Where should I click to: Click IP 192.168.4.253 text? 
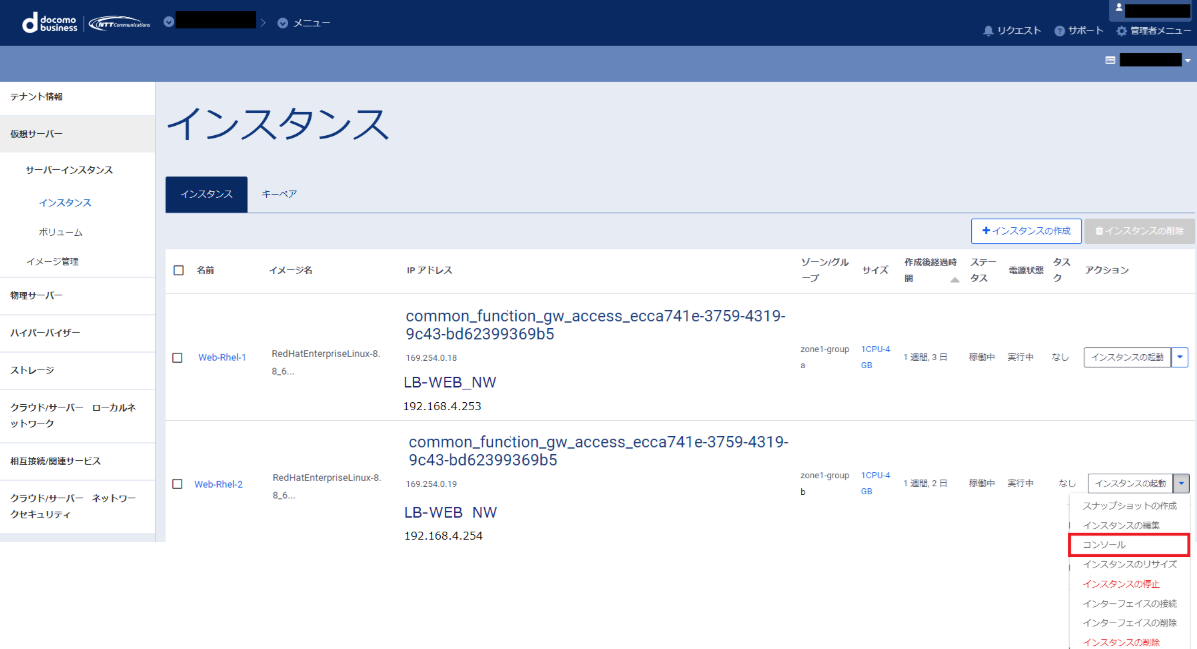tap(442, 406)
